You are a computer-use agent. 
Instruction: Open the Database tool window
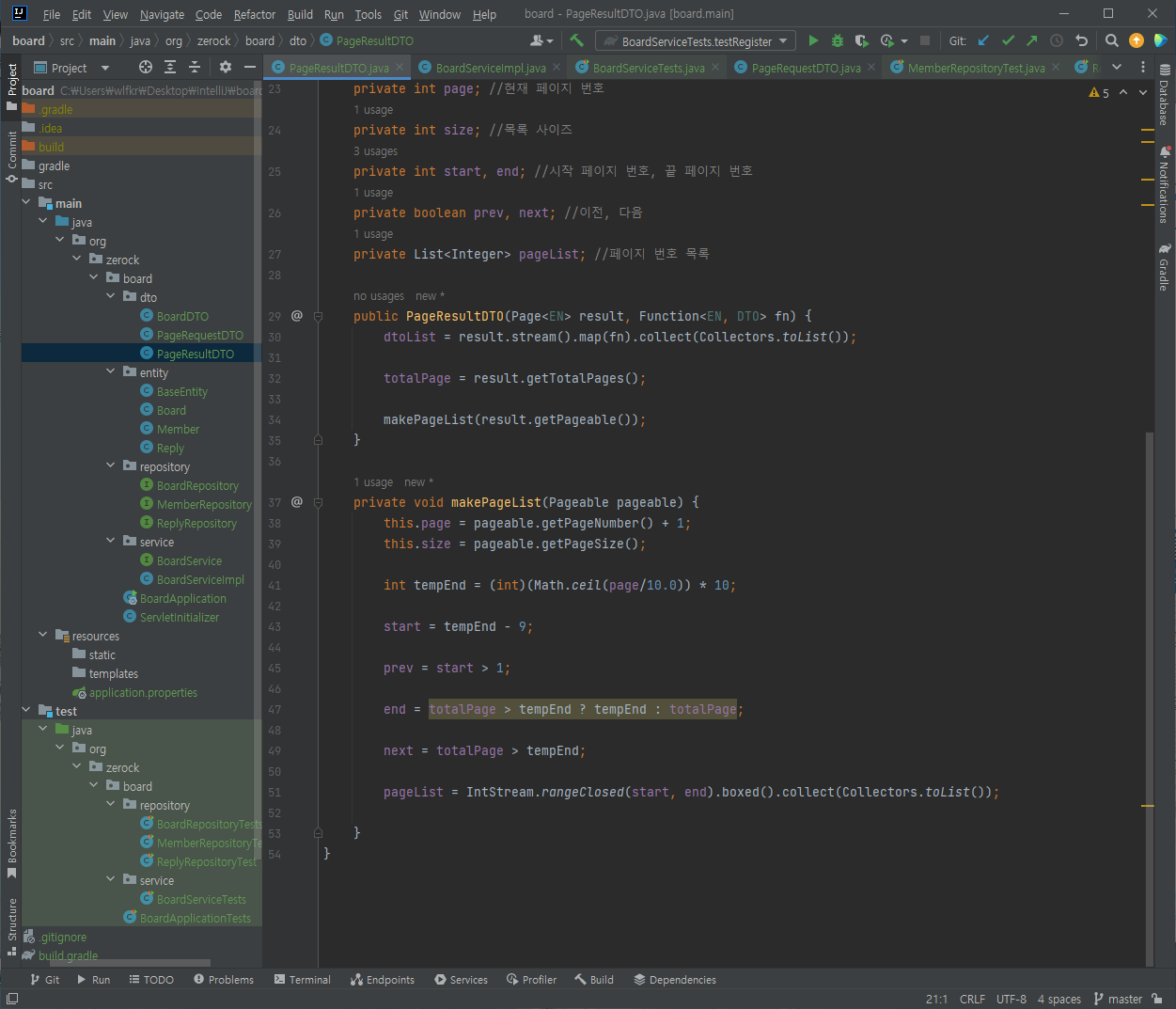click(x=1165, y=95)
